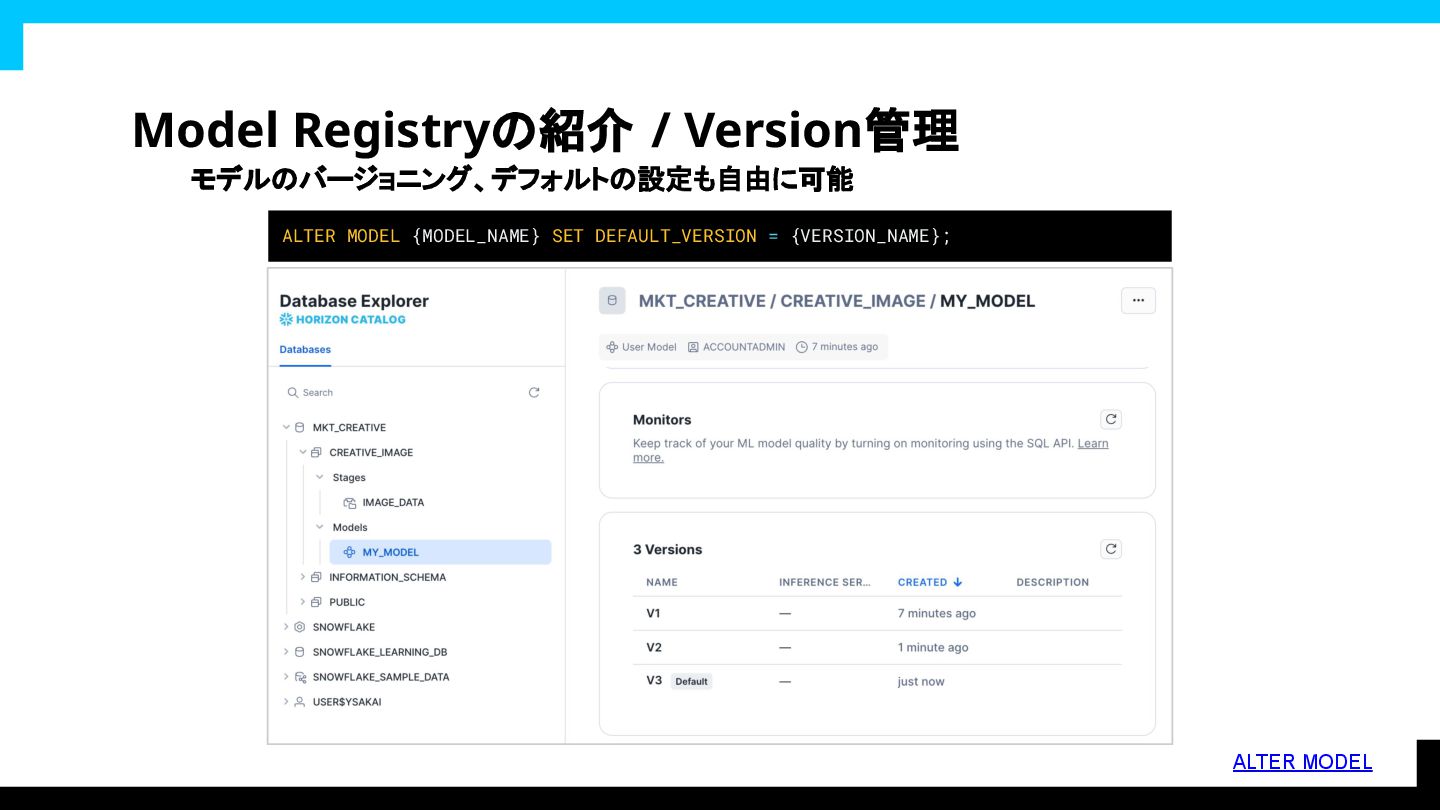
Task: Refresh the Monitors section
Action: click(1110, 419)
